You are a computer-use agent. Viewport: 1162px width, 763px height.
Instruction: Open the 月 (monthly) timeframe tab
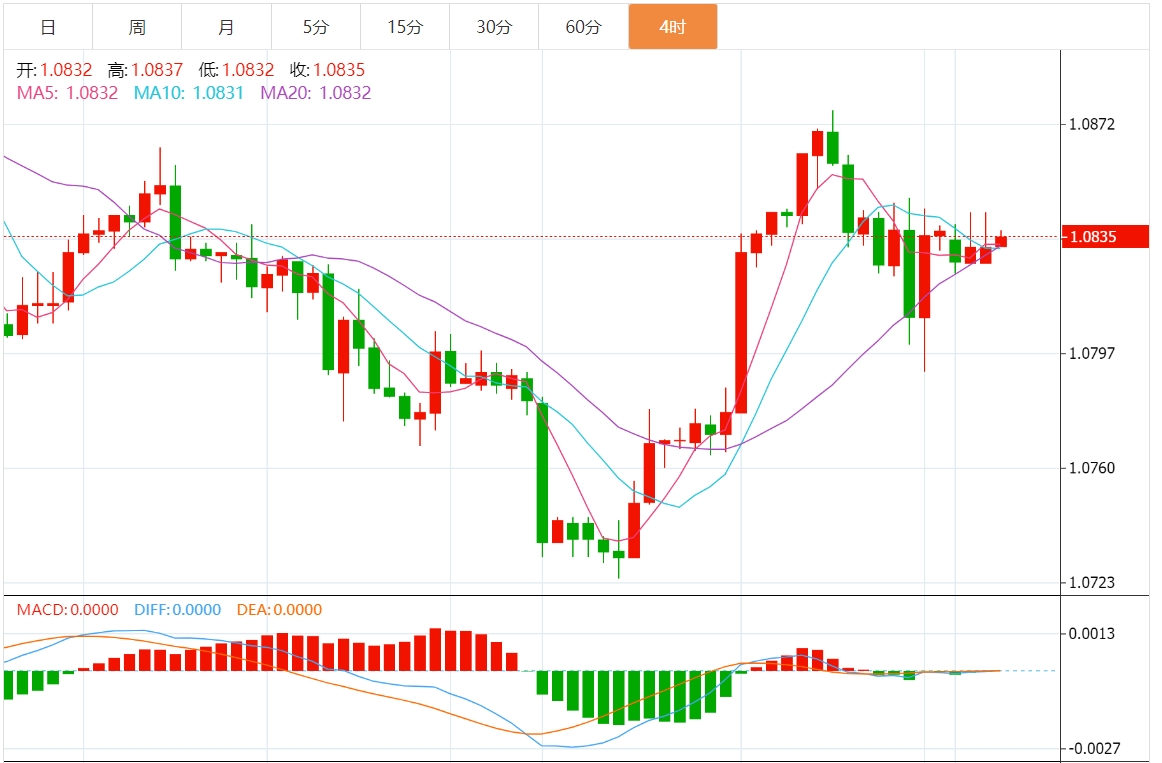226,27
